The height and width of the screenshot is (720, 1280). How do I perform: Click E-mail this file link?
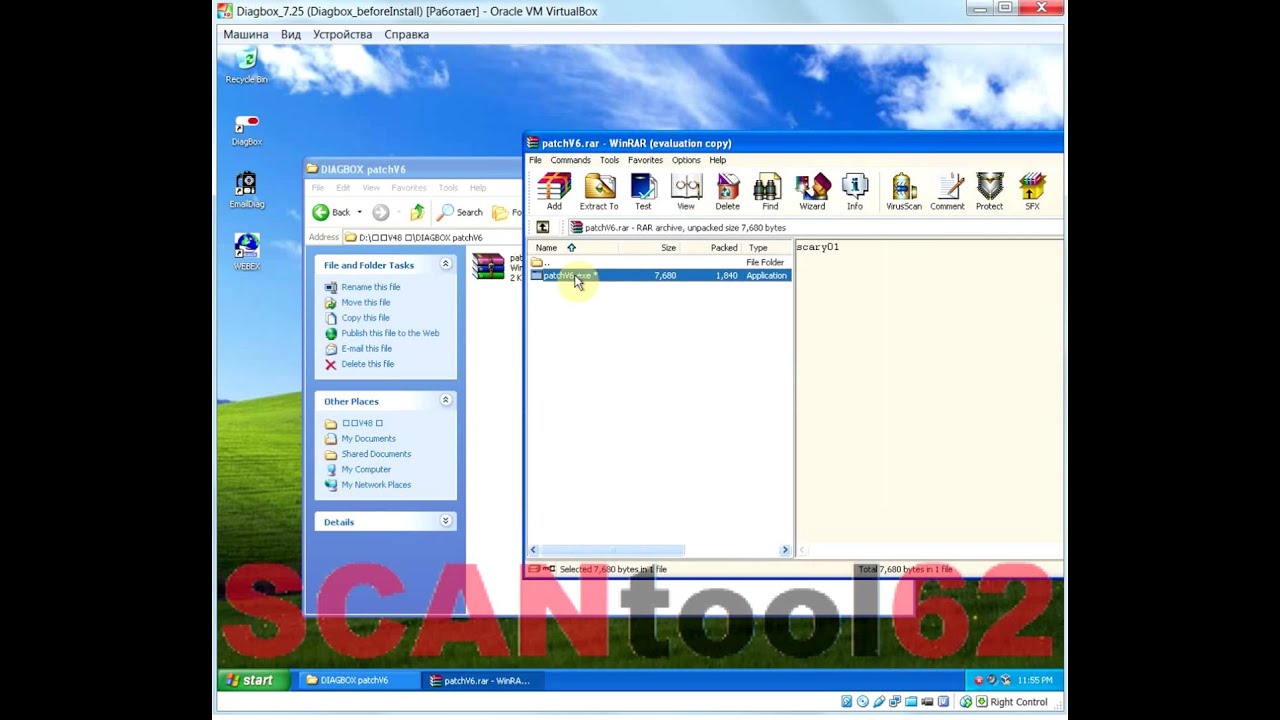coord(366,349)
